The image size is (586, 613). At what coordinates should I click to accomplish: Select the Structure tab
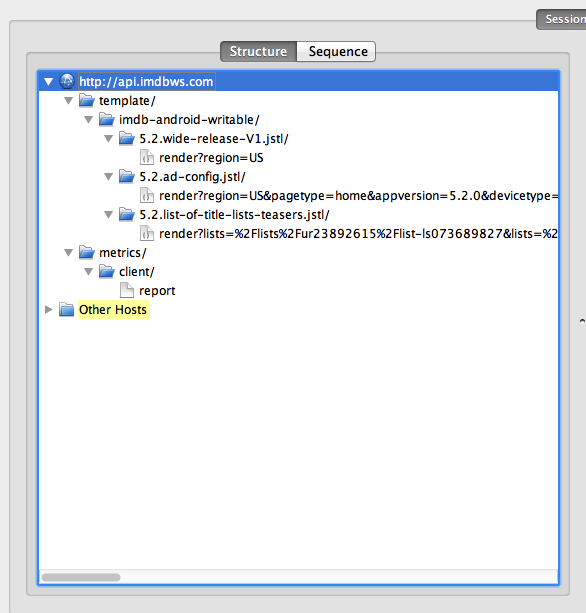[x=258, y=52]
